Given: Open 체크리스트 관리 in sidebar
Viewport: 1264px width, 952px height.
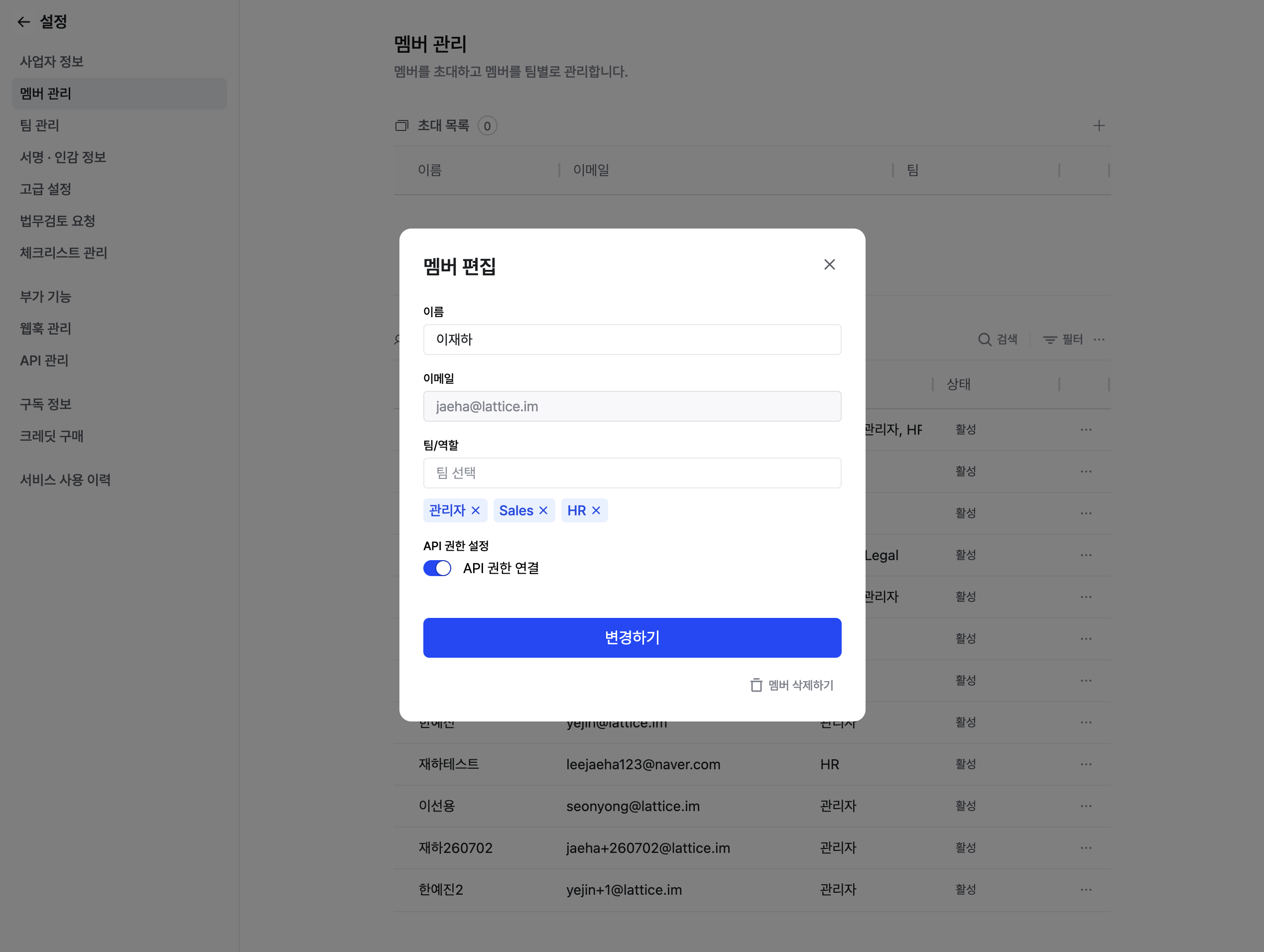Looking at the screenshot, I should click(x=63, y=252).
